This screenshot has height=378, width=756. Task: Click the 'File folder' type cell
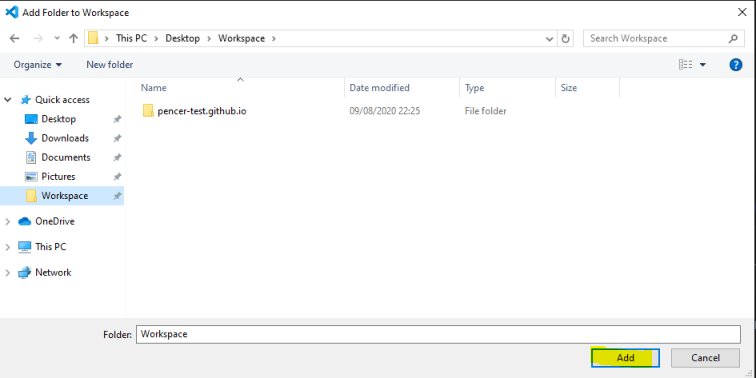click(x=486, y=111)
